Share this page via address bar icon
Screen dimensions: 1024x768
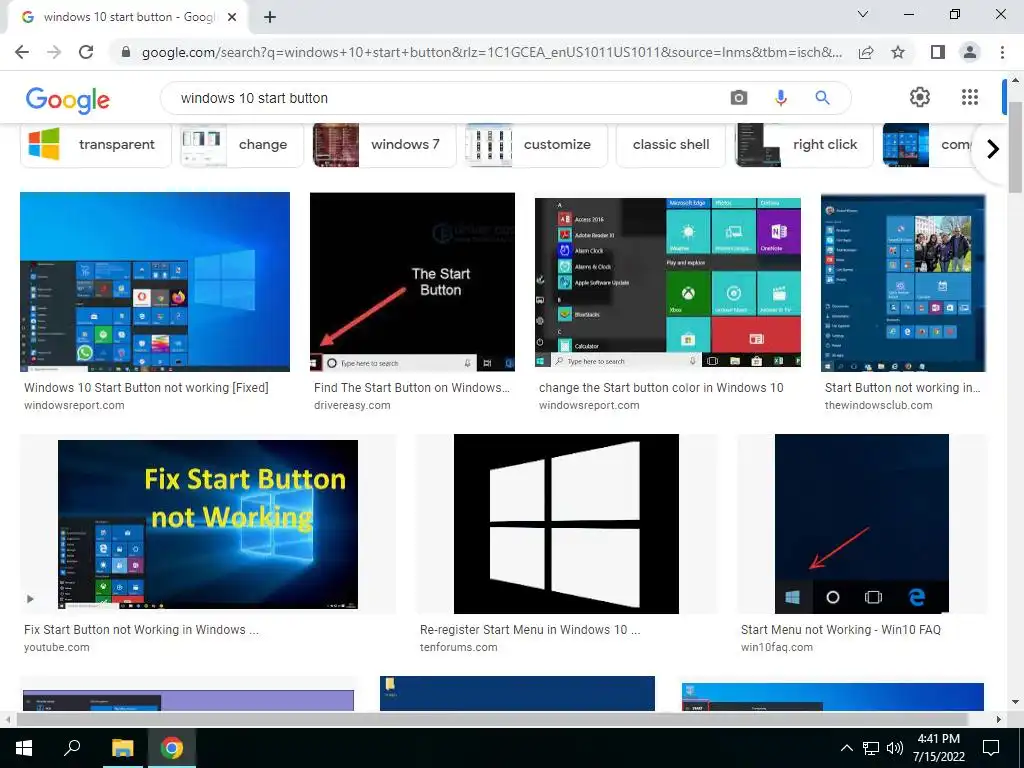[866, 52]
